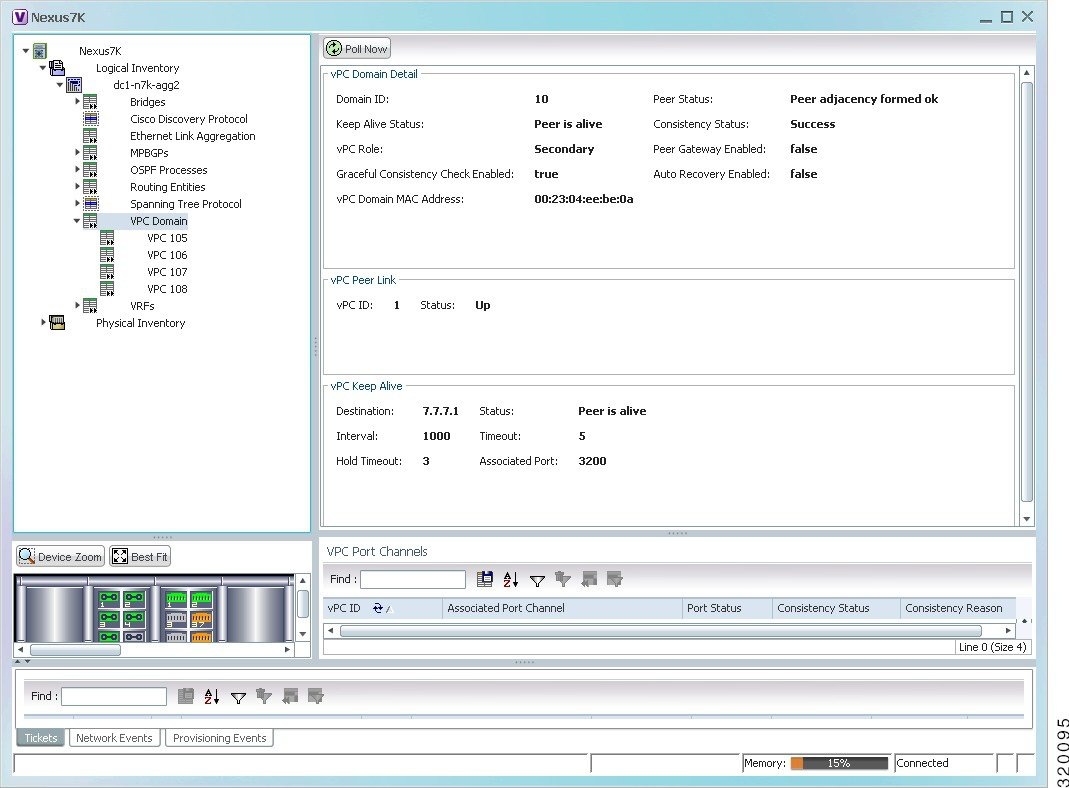Sort by the Consistency Reason column header

click(x=958, y=608)
